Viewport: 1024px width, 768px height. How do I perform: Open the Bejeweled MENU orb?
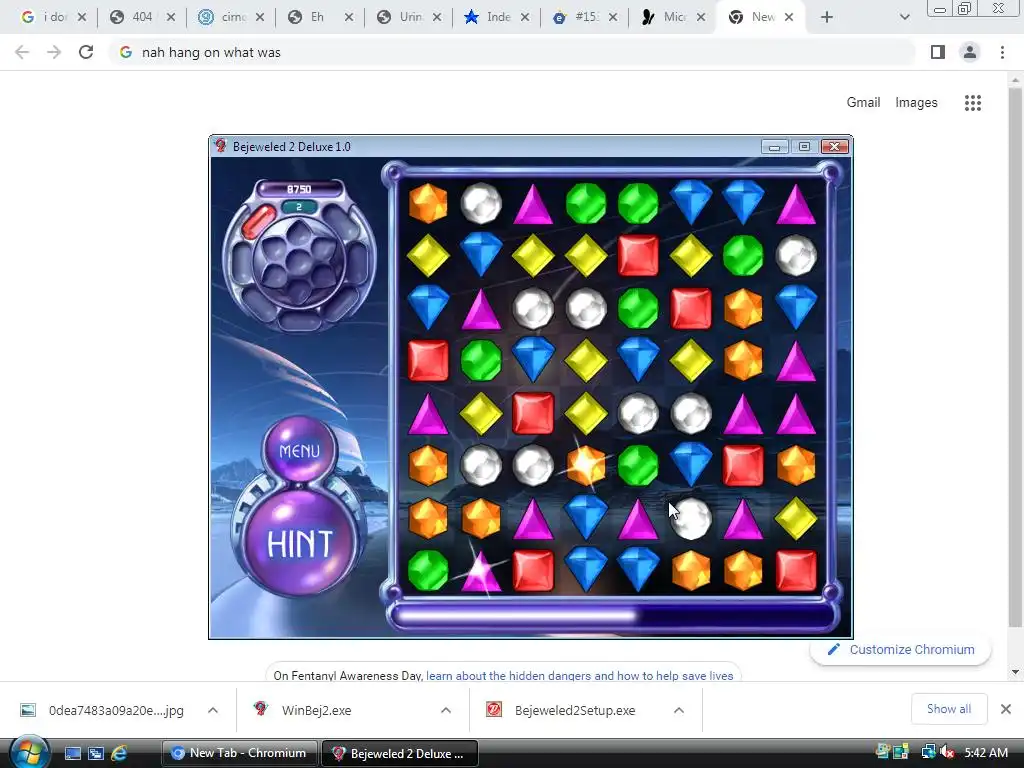(x=299, y=451)
